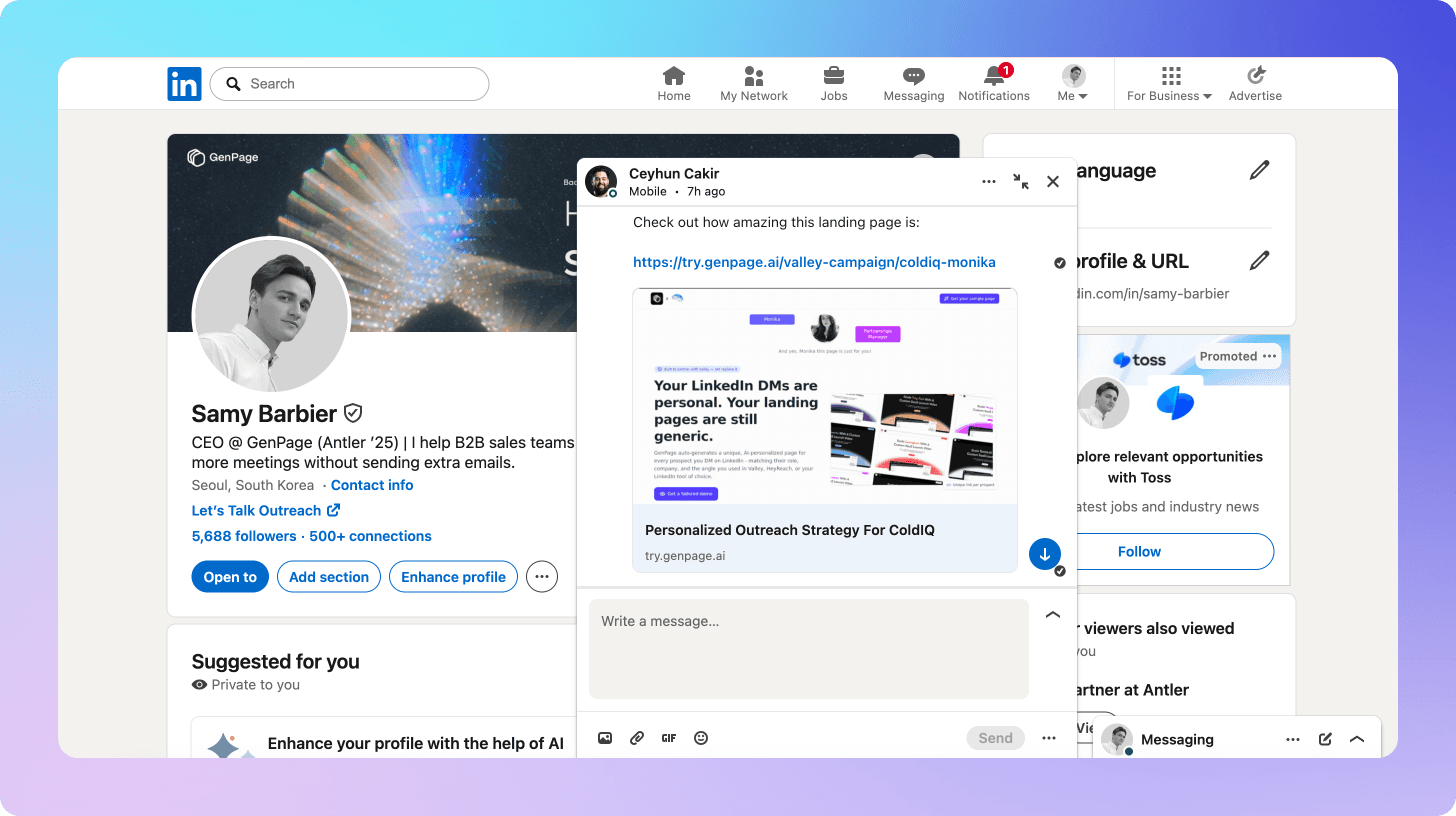This screenshot has height=816, width=1456.
Task: Open Messaging panel options ellipsis
Action: (x=1293, y=740)
